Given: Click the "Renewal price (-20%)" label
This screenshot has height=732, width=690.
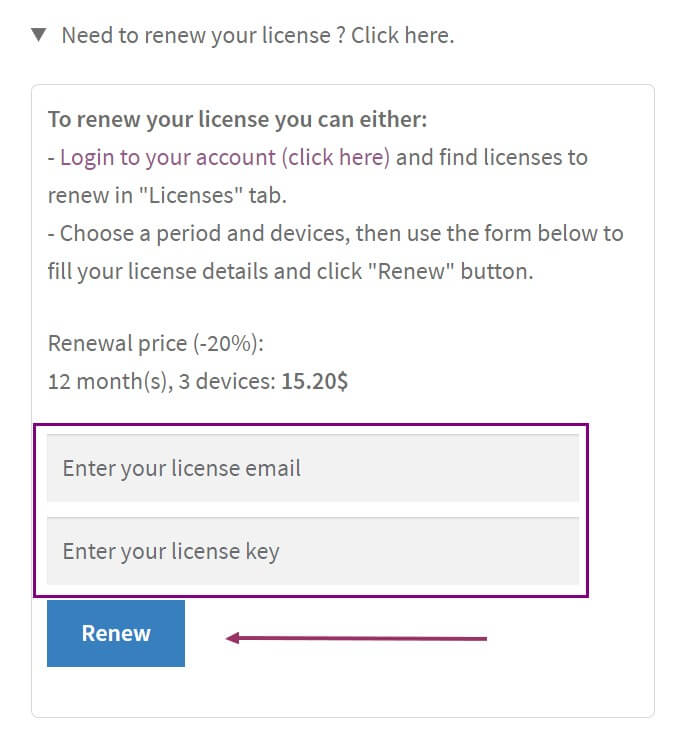Looking at the screenshot, I should click(155, 344).
